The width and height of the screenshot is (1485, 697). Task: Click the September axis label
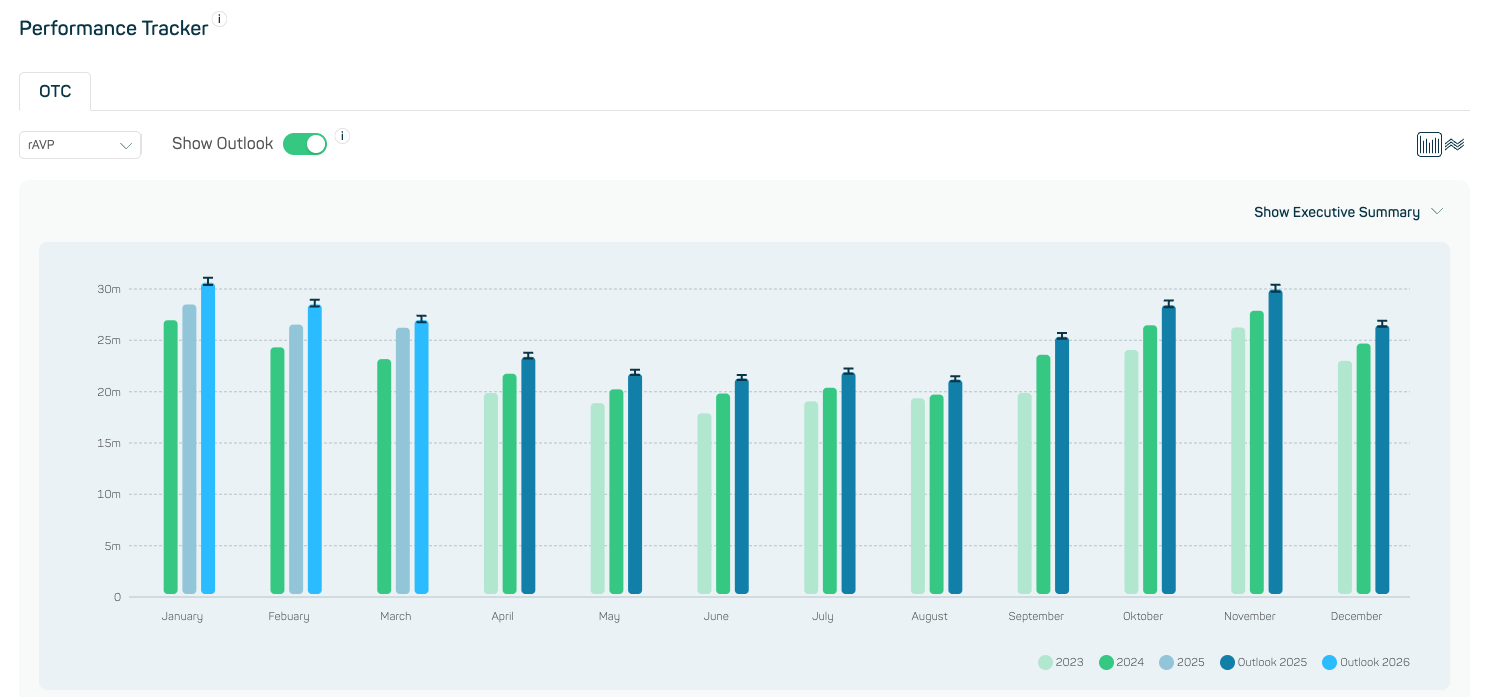tap(1036, 616)
